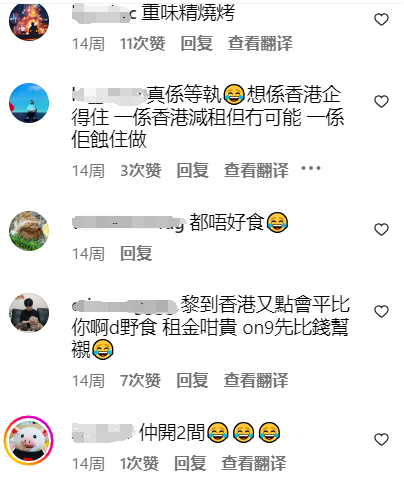
Task: Reply to the 仲開2間 comment
Action: 190,464
